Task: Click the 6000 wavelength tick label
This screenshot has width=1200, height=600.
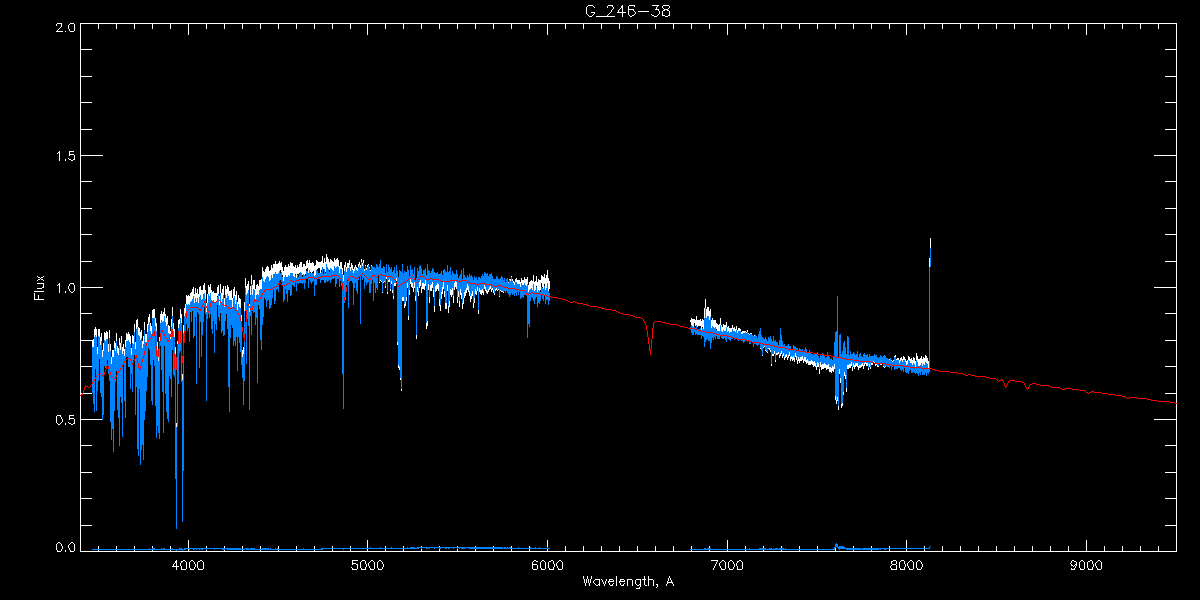Action: (x=547, y=563)
